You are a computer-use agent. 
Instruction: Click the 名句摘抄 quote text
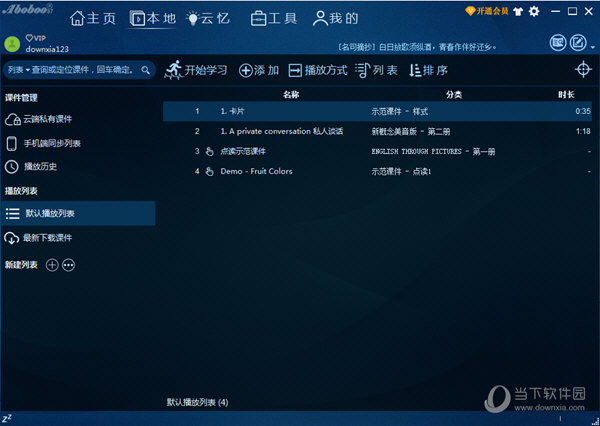pyautogui.click(x=417, y=47)
